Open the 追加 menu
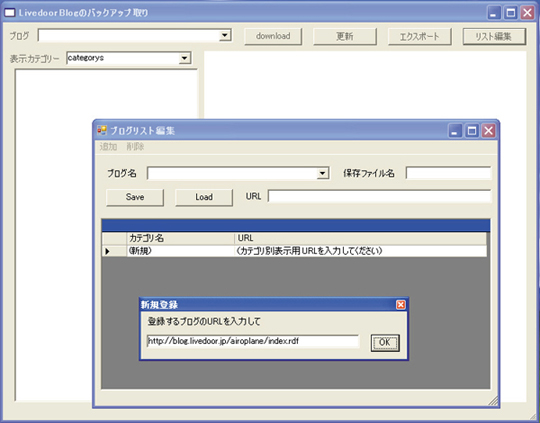Viewport: 540px width, 423px height. point(108,147)
